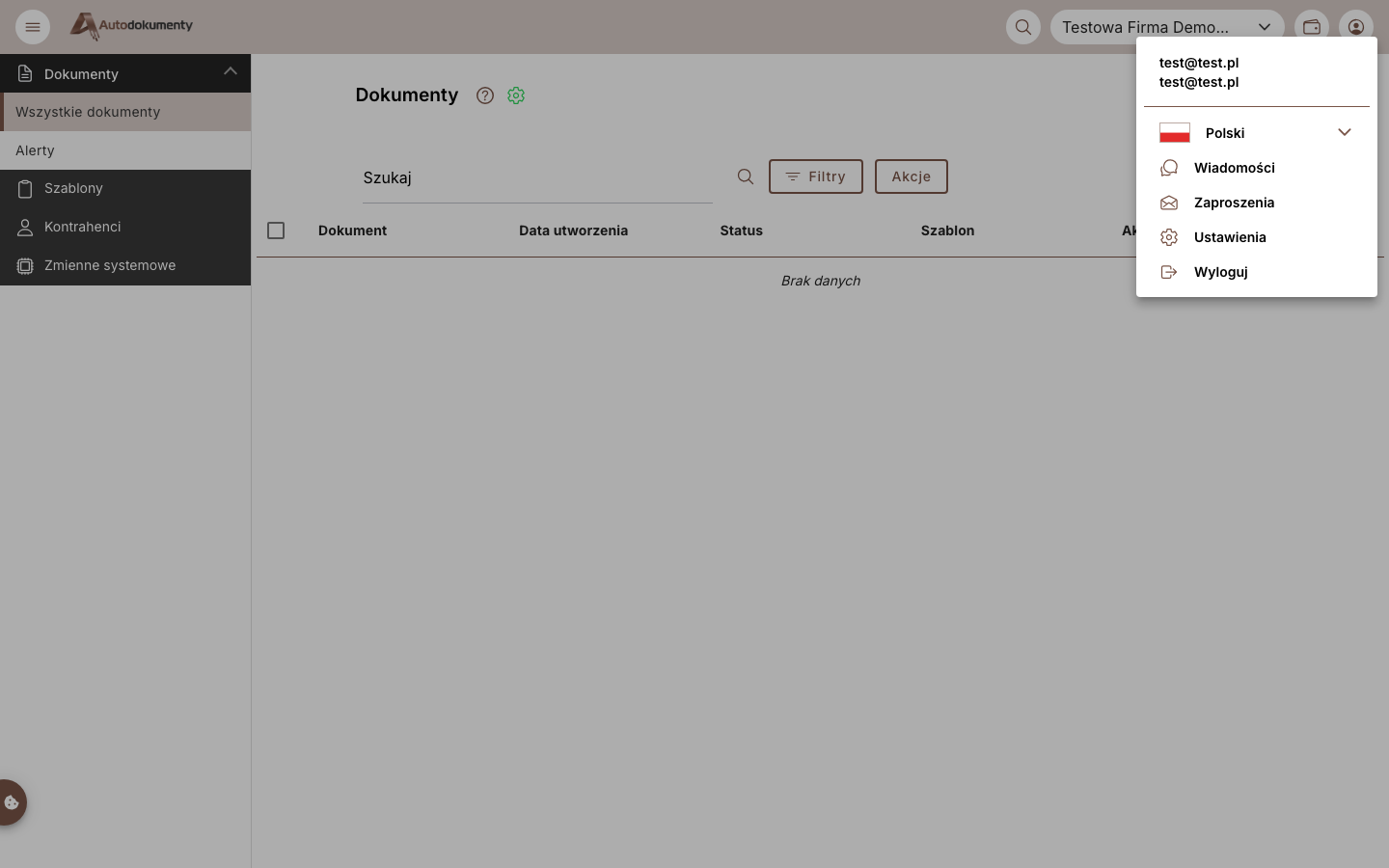Screen dimensions: 1389x868
Task: Open help question mark beside Dokumenty title
Action: [x=485, y=95]
